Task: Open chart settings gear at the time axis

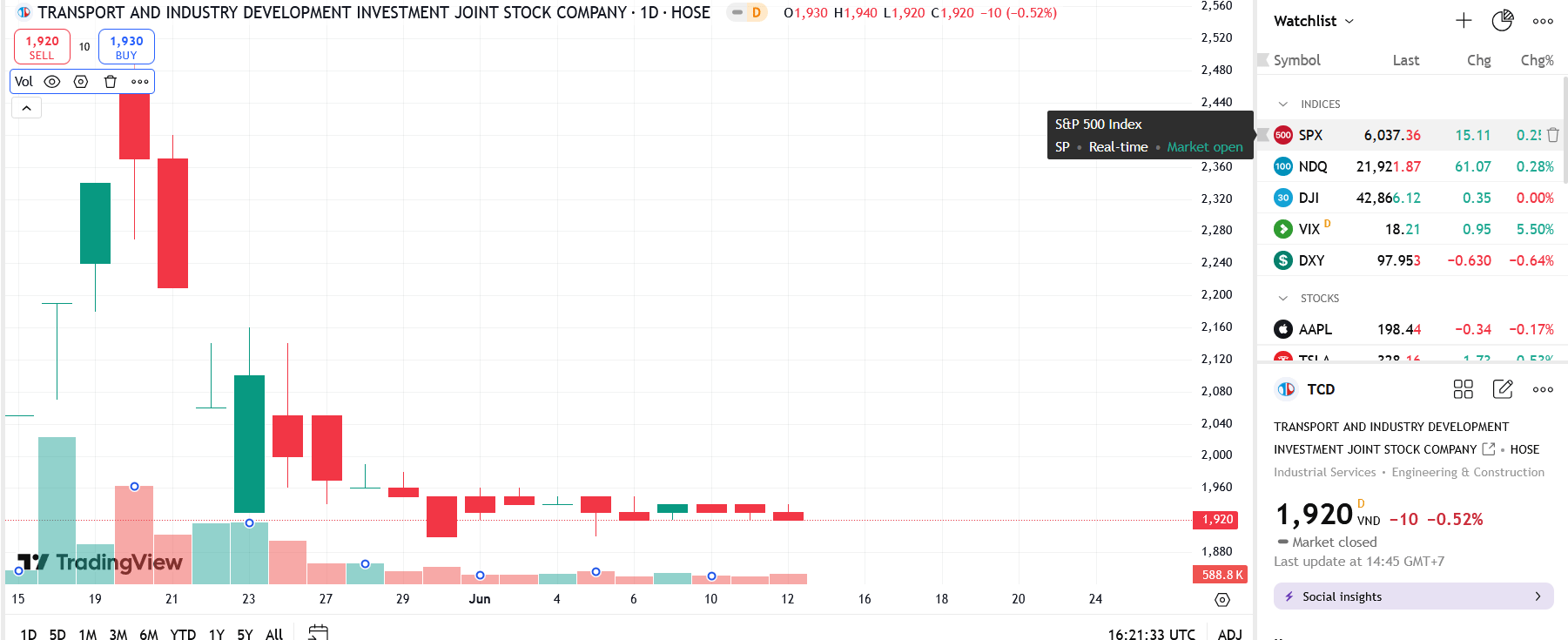Action: (x=1222, y=599)
